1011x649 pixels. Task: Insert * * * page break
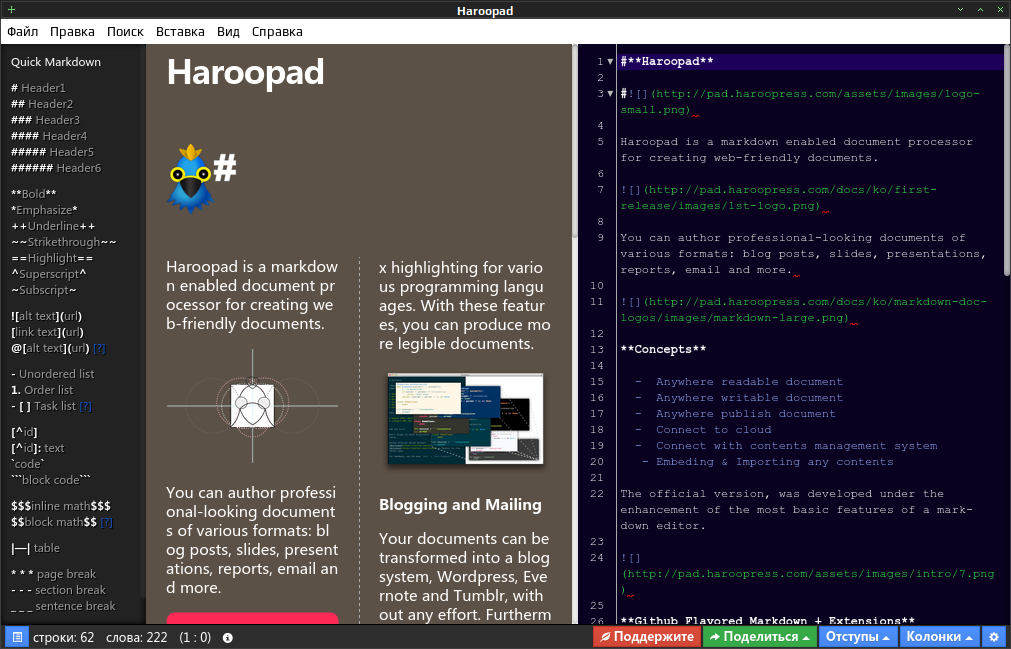[53, 574]
